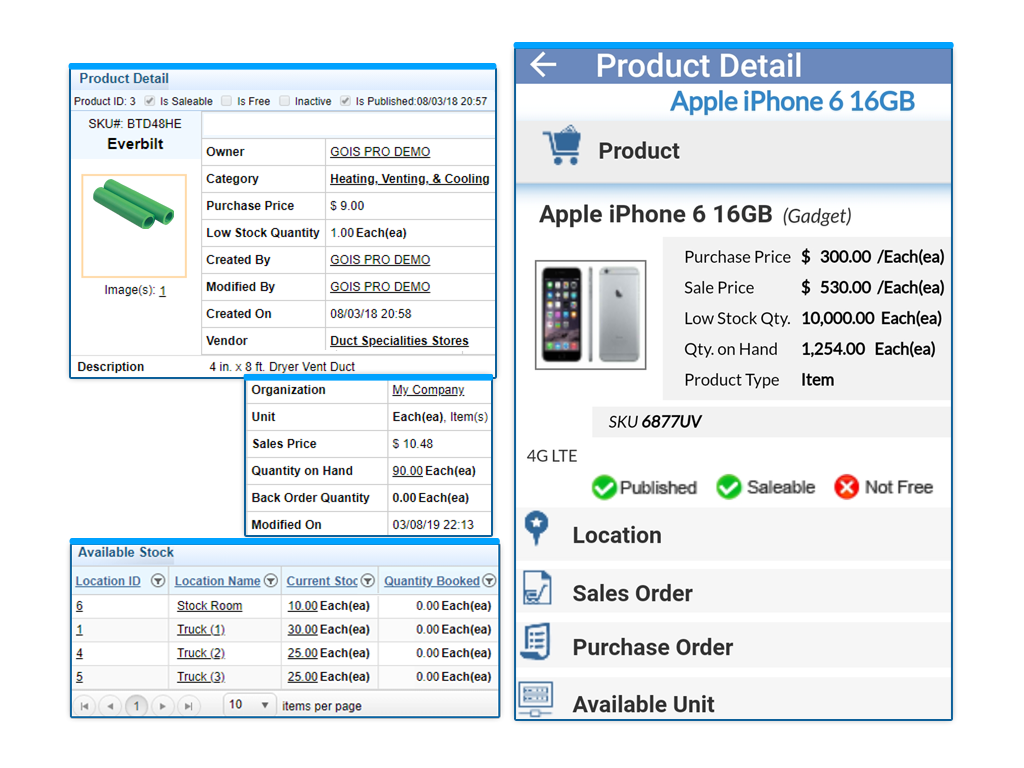Open 30.00 current stock link for Truck (1)

[x=302, y=629]
